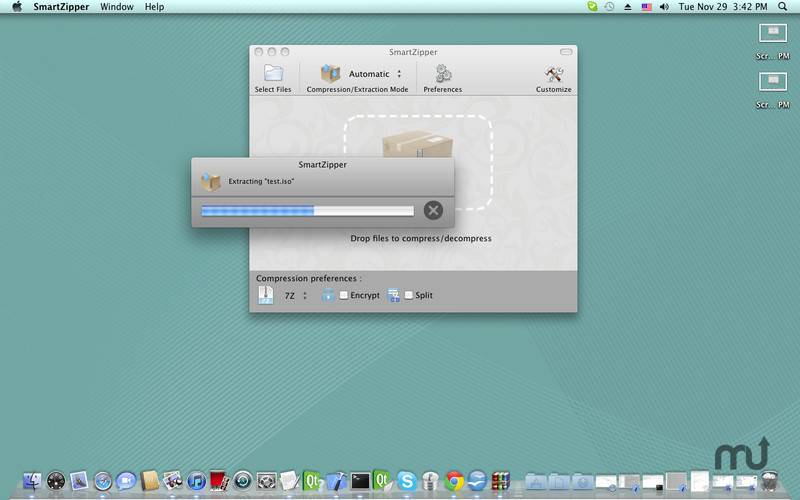Open iChat from the Dock
Screen dimensions: 800x500
tap(126, 481)
